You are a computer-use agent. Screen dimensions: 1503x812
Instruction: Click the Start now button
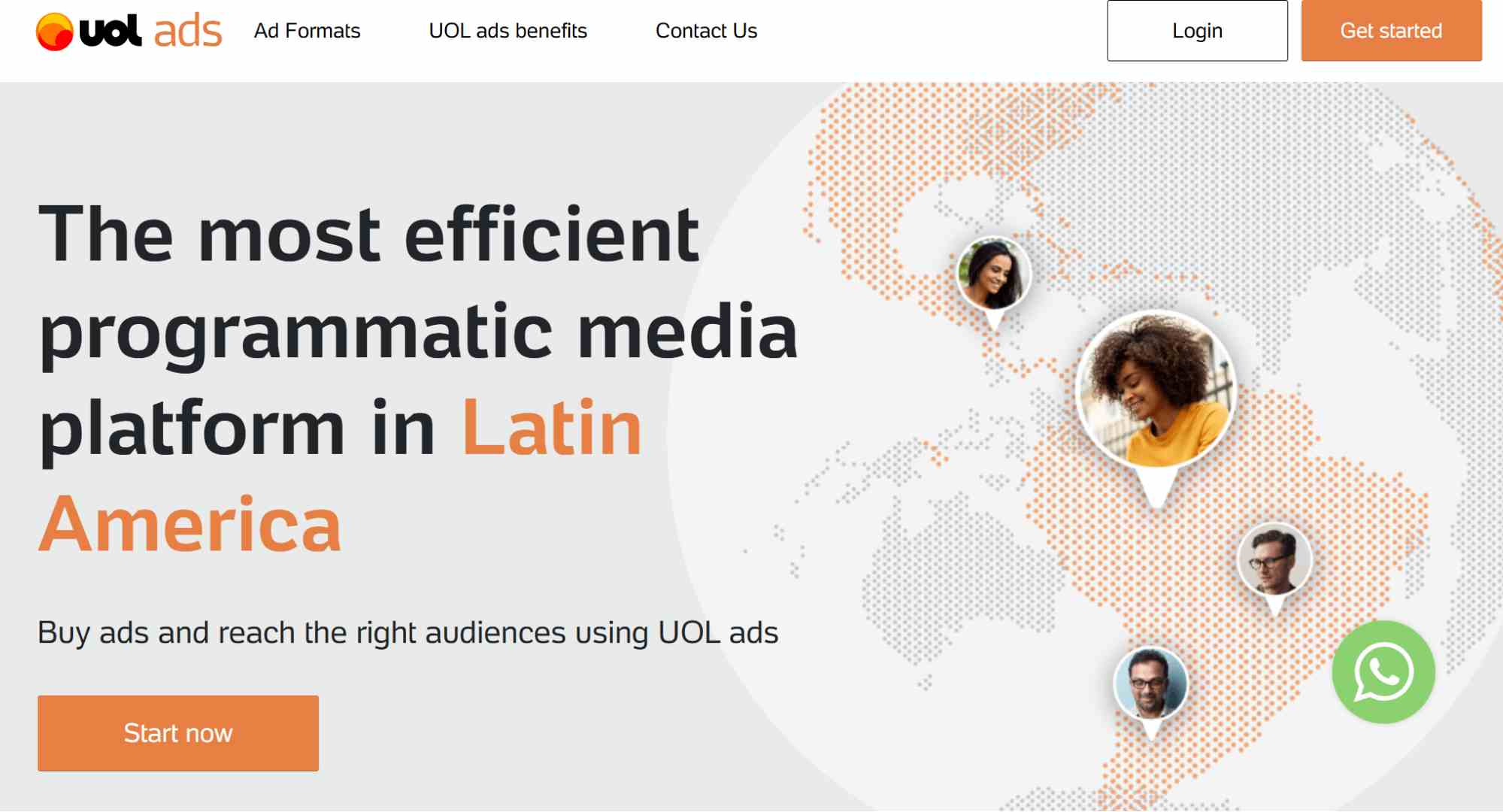pyautogui.click(x=178, y=732)
